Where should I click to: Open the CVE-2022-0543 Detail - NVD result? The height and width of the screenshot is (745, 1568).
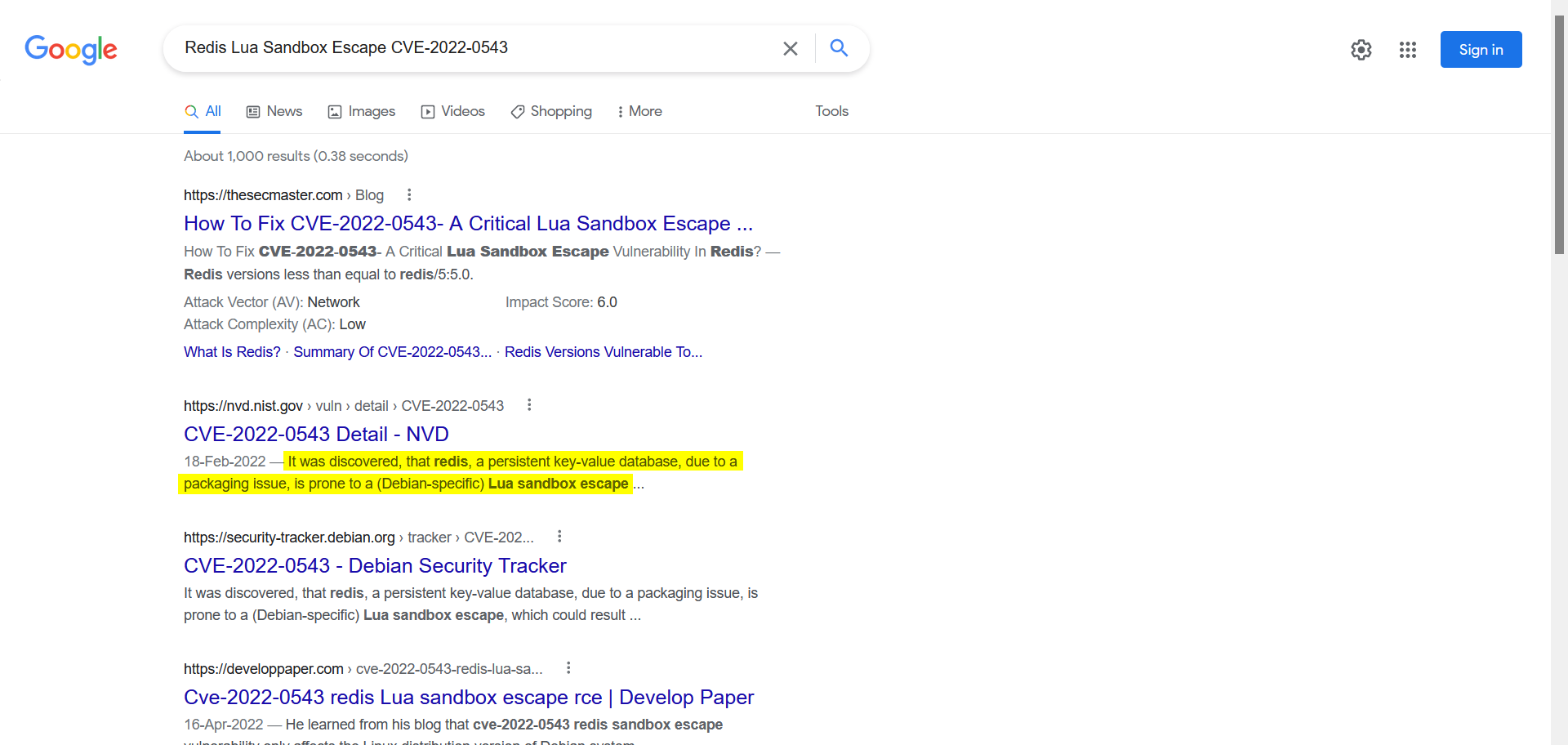pyautogui.click(x=316, y=434)
